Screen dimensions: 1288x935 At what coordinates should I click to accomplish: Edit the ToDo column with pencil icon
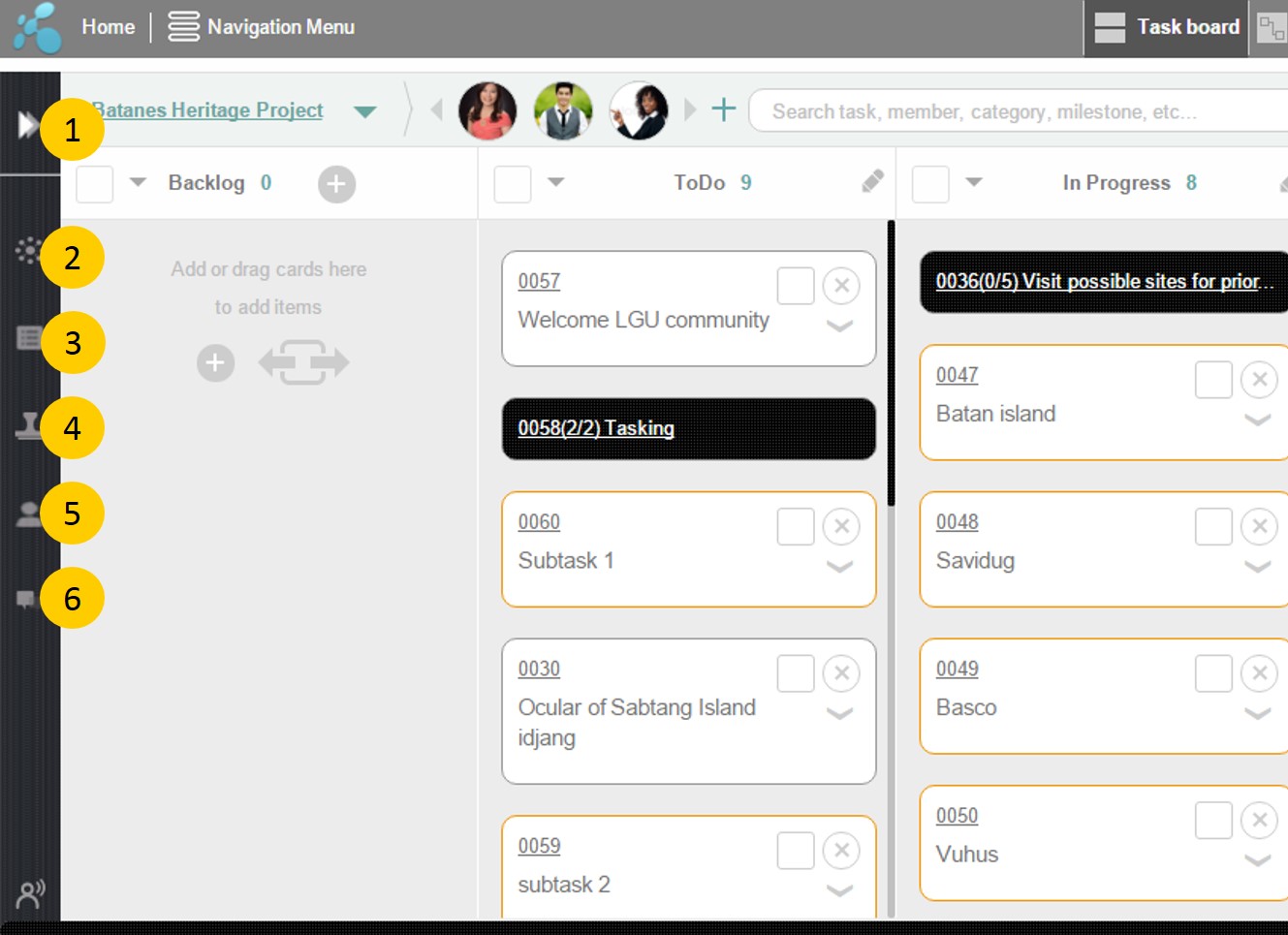872,181
